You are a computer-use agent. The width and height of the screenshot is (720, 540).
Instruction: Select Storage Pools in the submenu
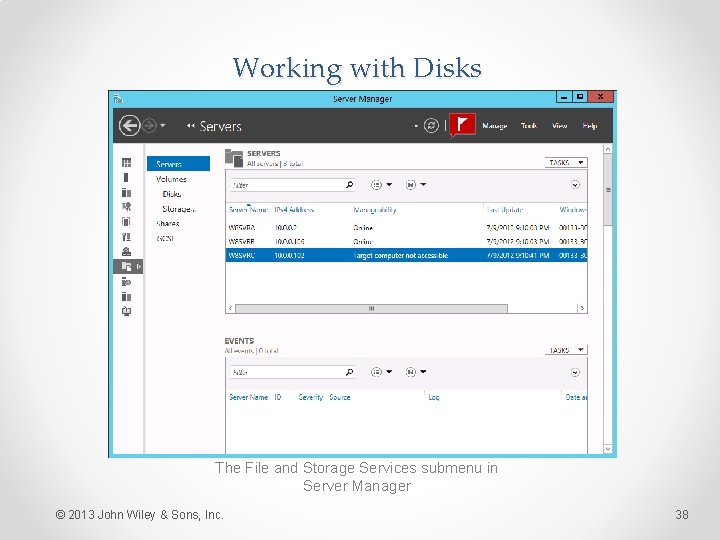[x=179, y=209]
